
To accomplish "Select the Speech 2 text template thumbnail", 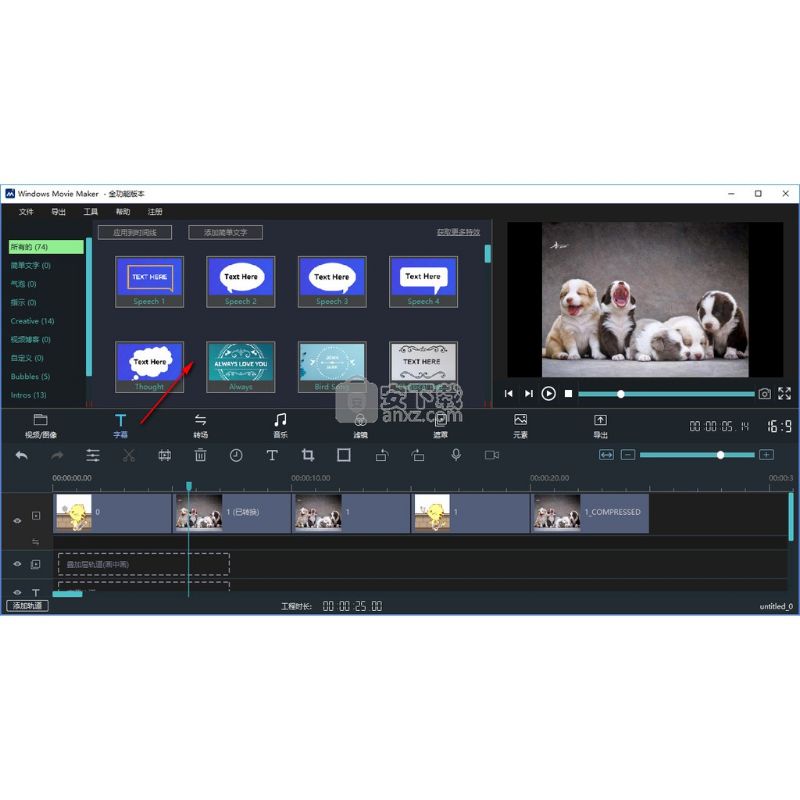I will point(240,278).
